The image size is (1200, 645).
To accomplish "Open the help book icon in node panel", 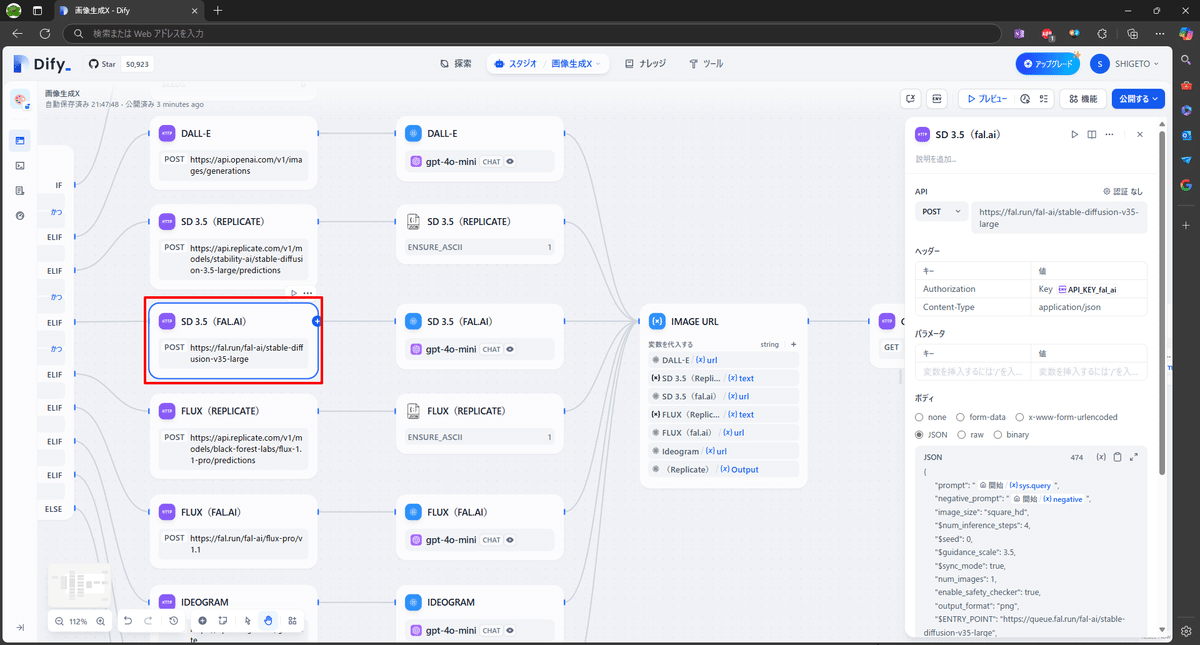I will click(1092, 134).
